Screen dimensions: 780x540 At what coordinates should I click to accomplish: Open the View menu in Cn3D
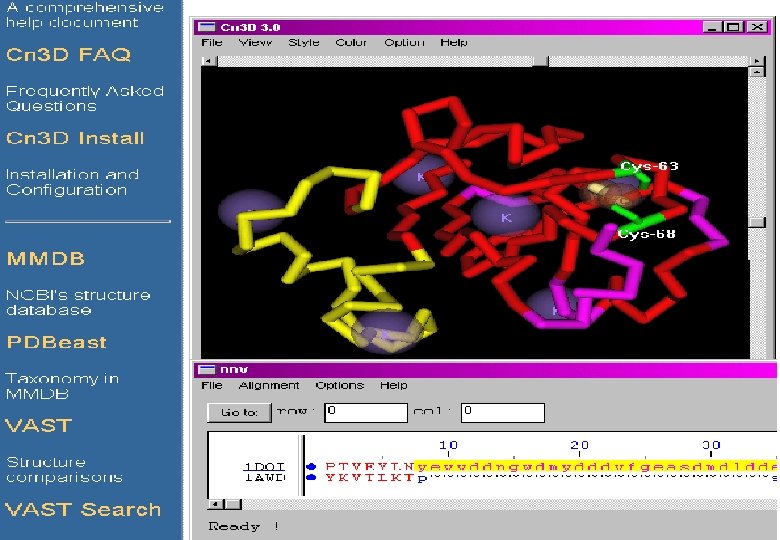point(255,43)
